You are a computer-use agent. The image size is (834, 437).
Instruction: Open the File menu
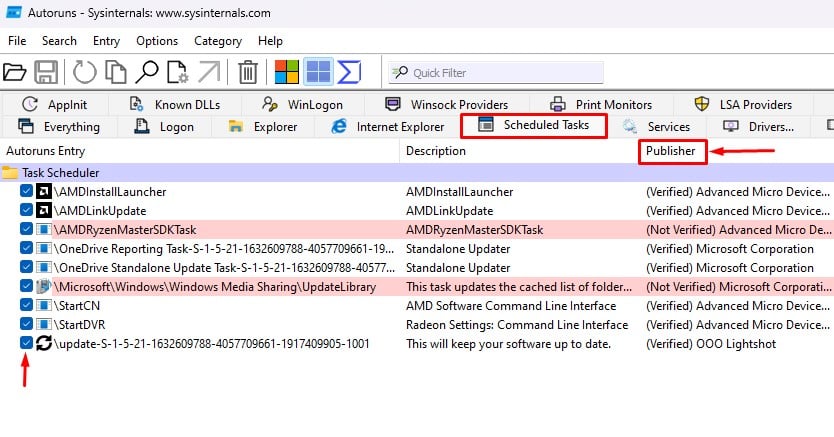17,41
